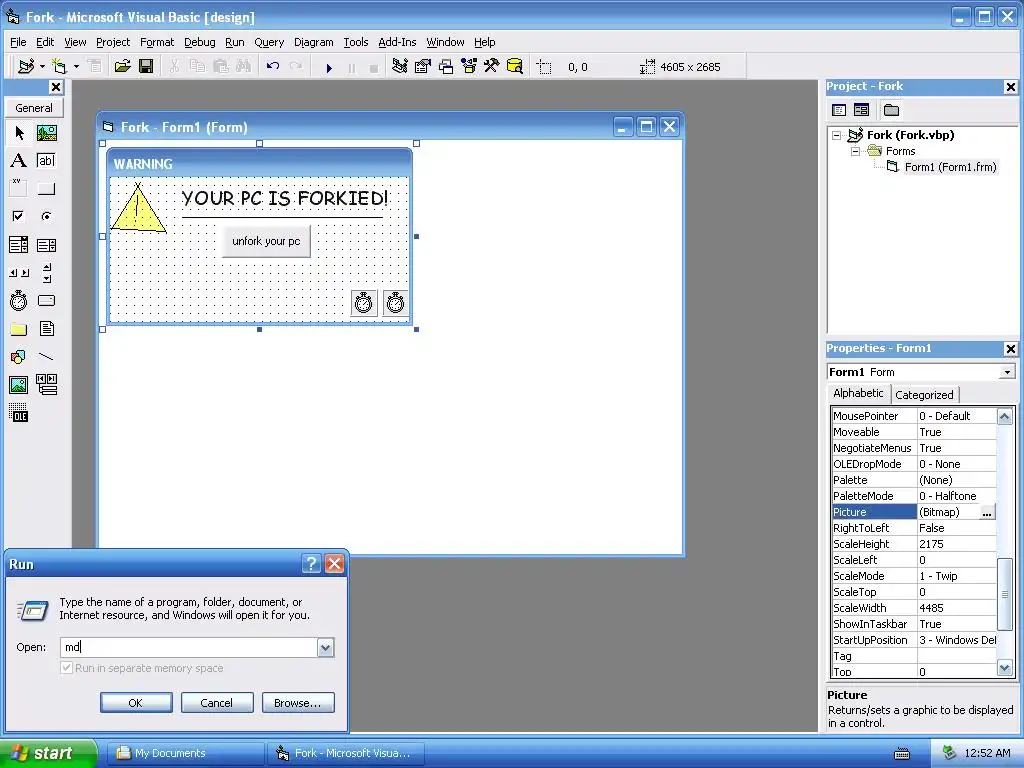Click the Windows start button
This screenshot has height=768, width=1024.
[x=48, y=753]
